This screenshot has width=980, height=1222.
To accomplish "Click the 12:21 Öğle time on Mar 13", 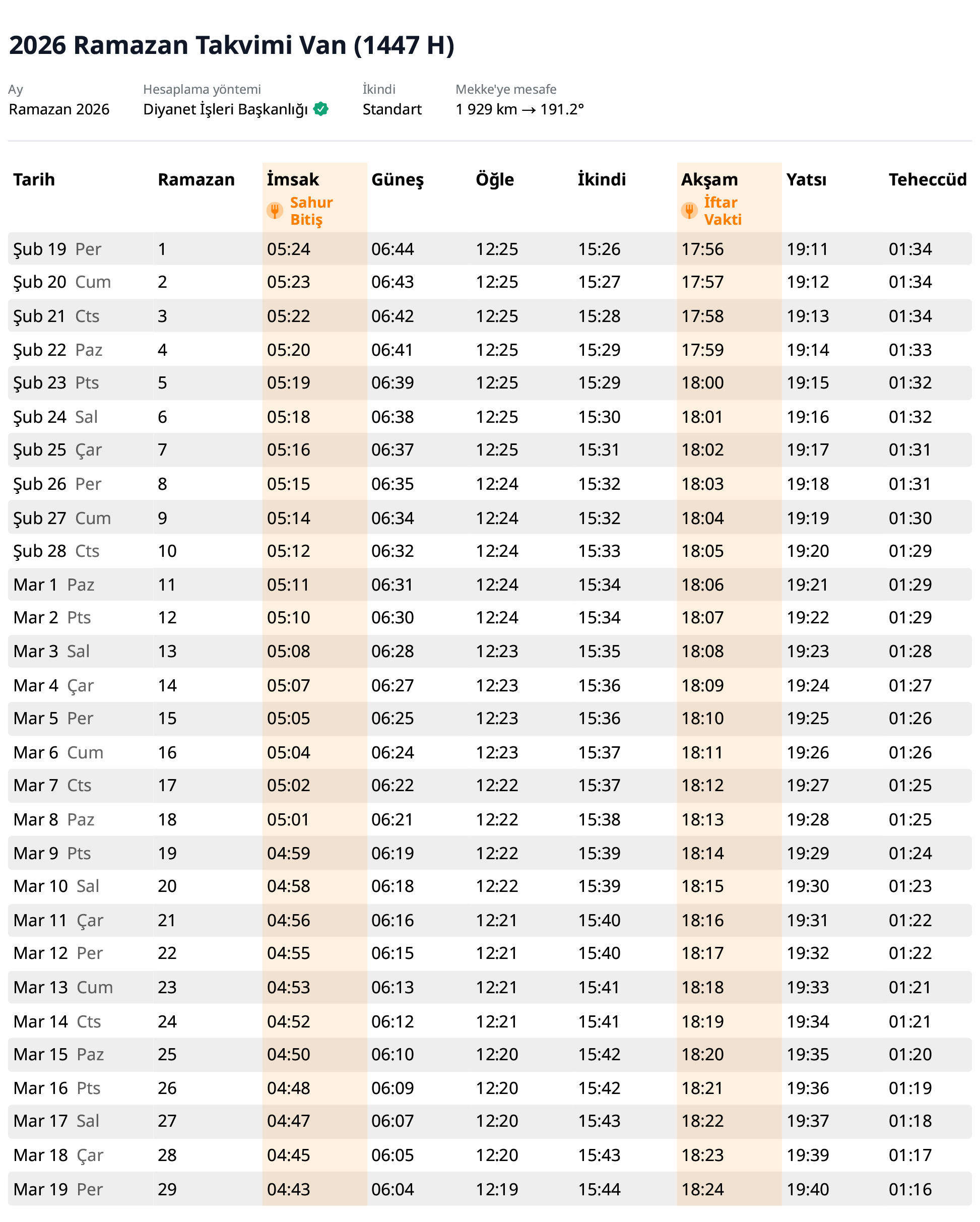I will pyautogui.click(x=496, y=987).
